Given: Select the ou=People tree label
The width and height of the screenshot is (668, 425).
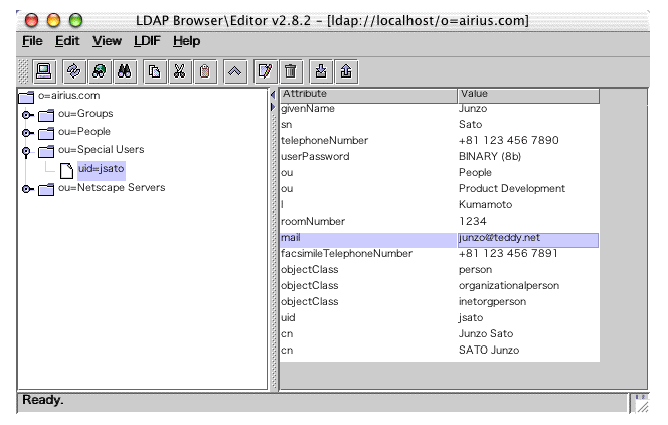Looking at the screenshot, I should (x=84, y=132).
